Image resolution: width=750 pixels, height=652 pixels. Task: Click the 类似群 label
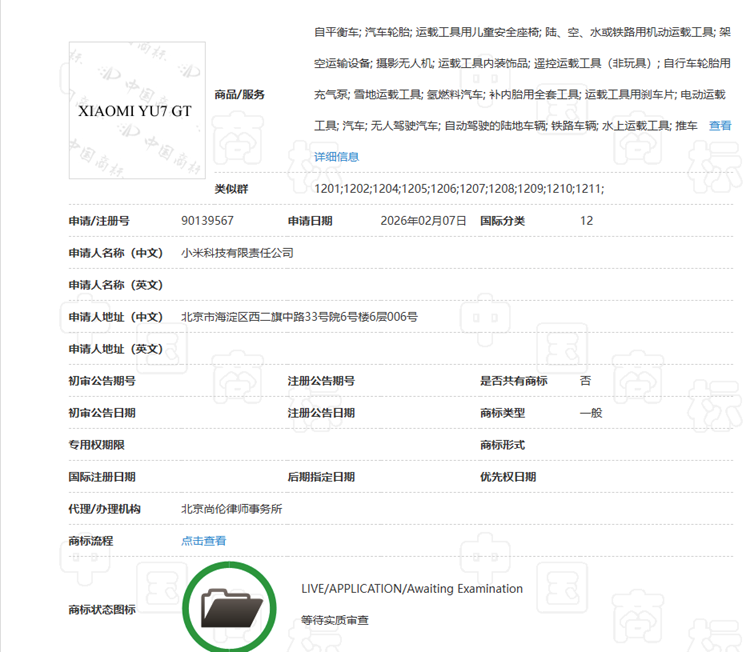click(x=231, y=189)
